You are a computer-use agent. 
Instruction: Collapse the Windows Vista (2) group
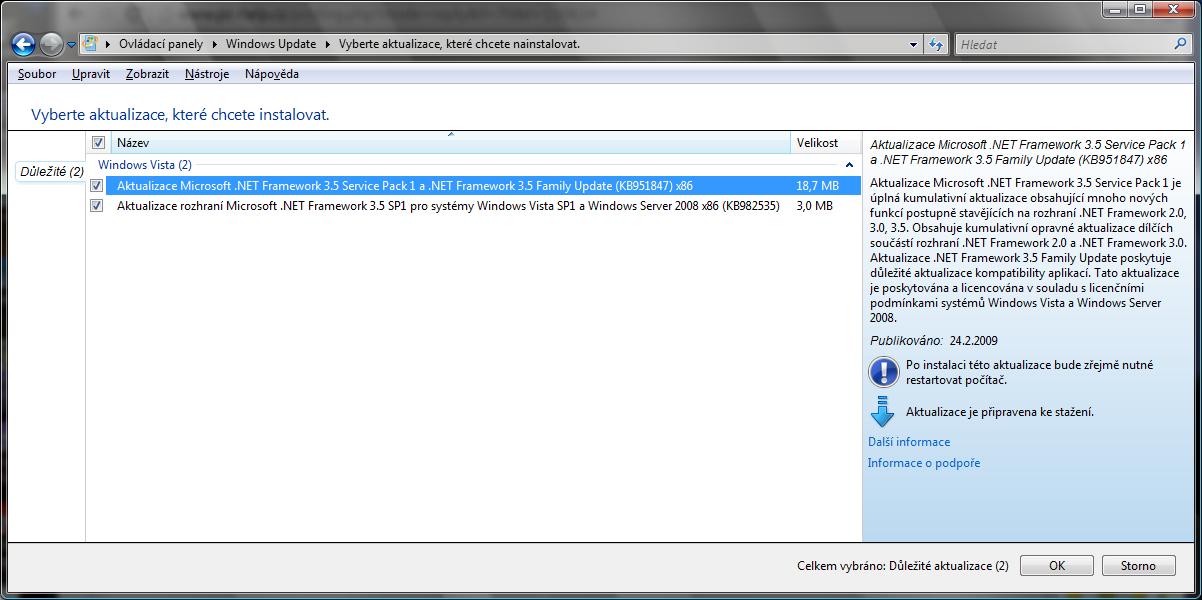pos(850,165)
